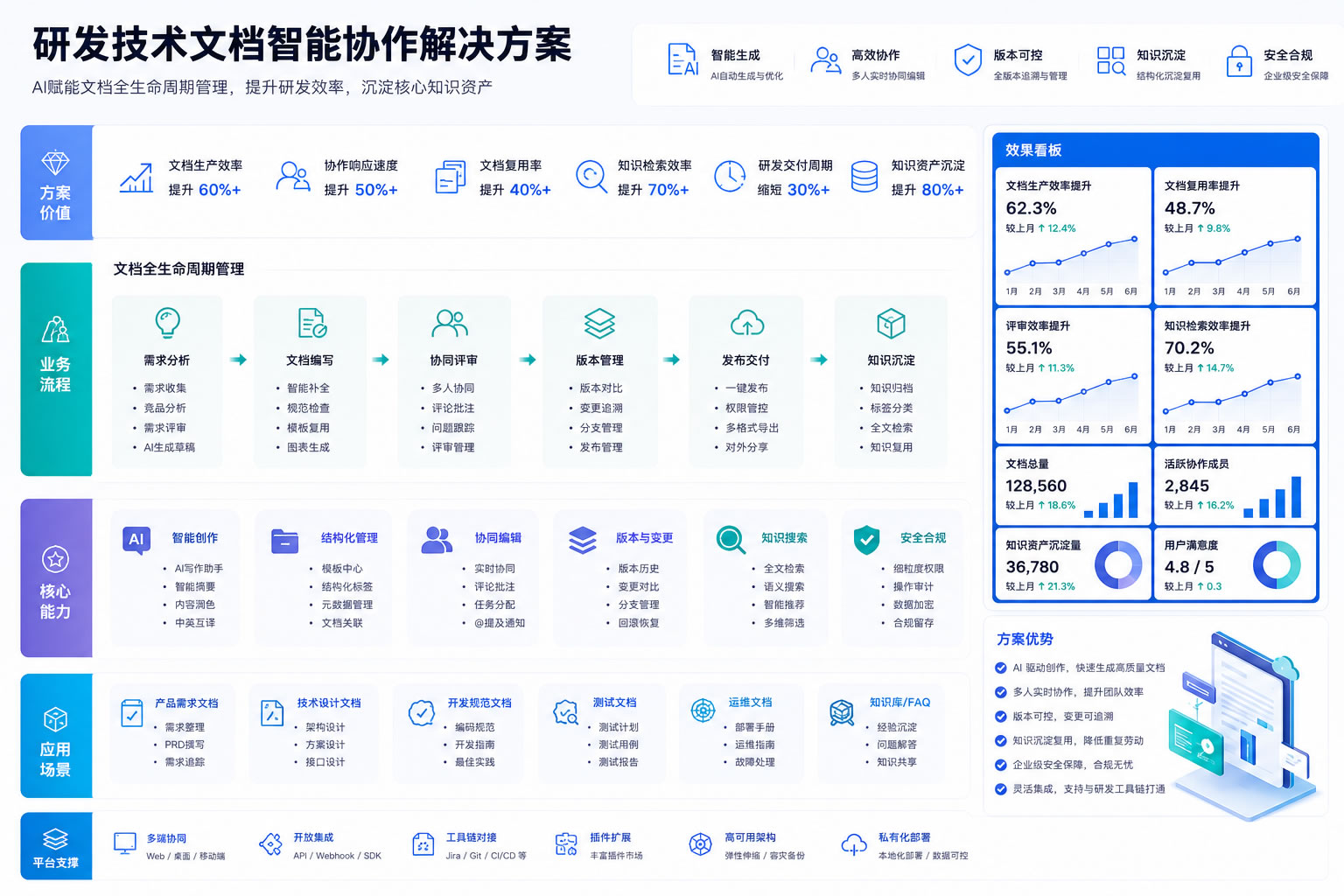Click the 文档全生命周期管理 heading
Viewport: 1344px width, 896px height.
click(x=178, y=269)
